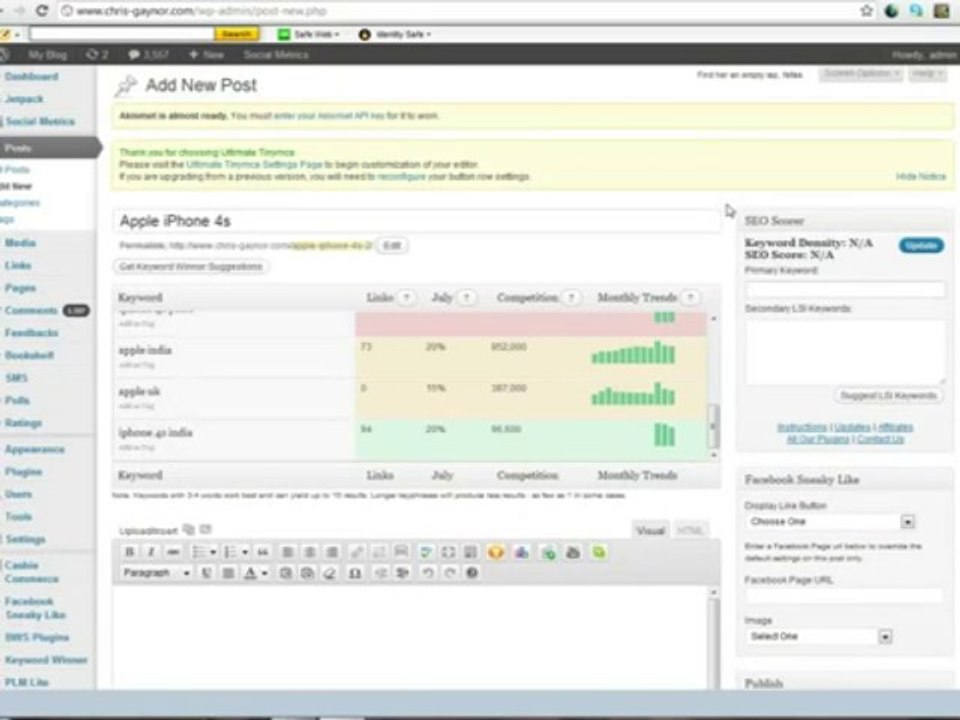Click the Hide Notice link
The image size is (960, 720).
(x=921, y=176)
